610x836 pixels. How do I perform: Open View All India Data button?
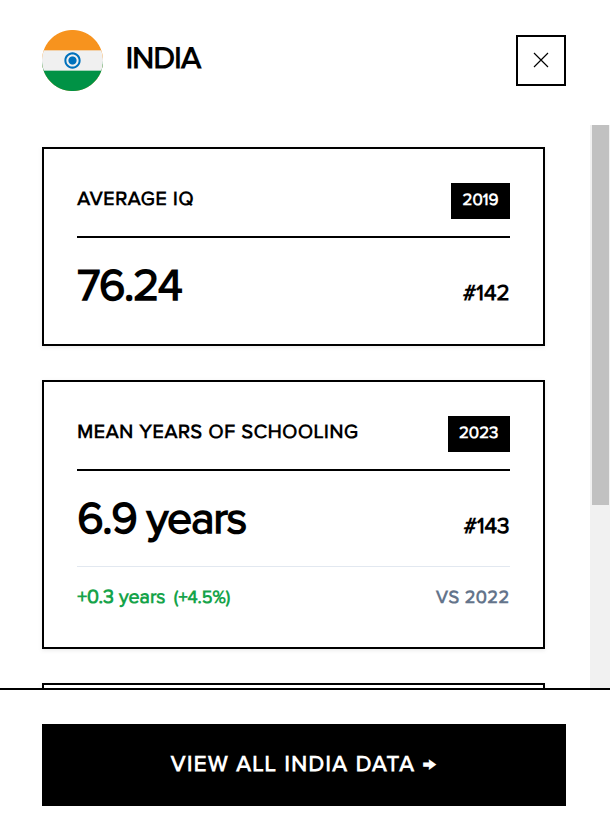pos(304,765)
